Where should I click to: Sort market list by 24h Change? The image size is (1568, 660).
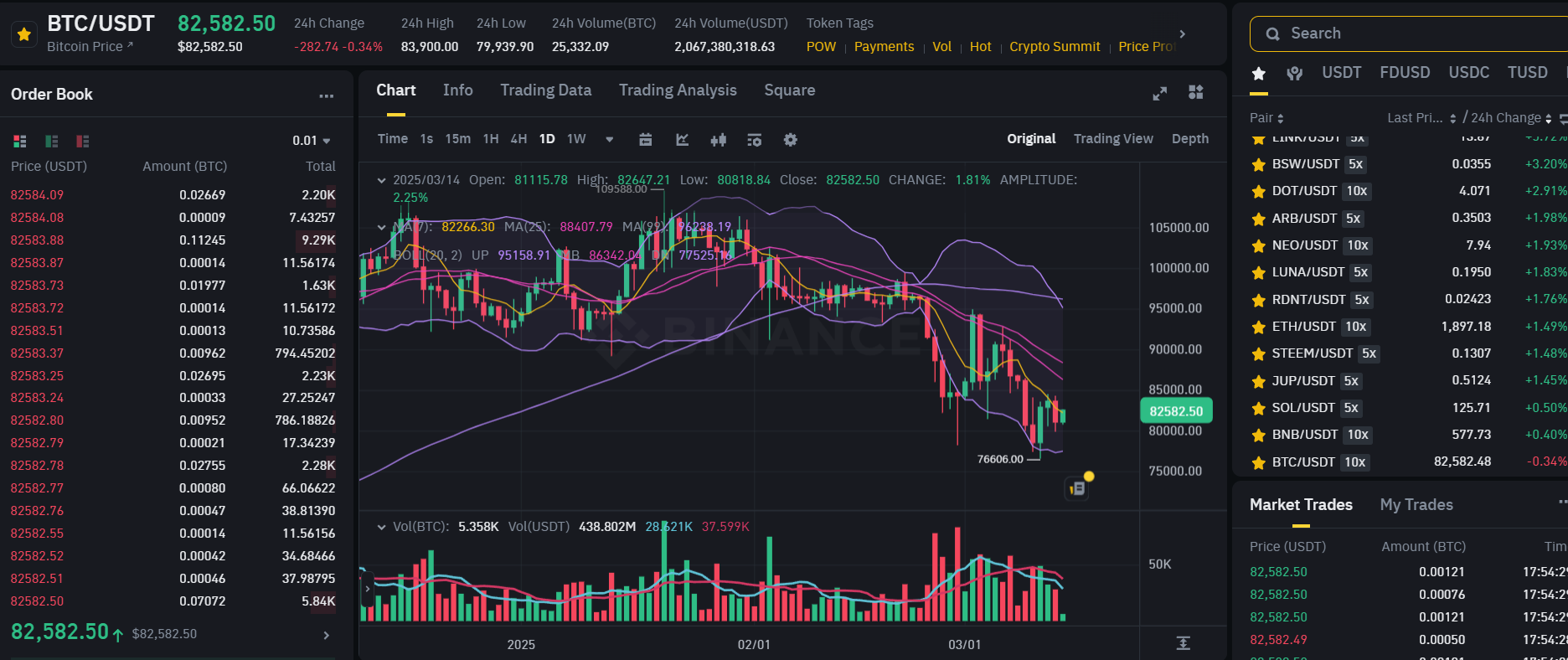[x=1511, y=118]
